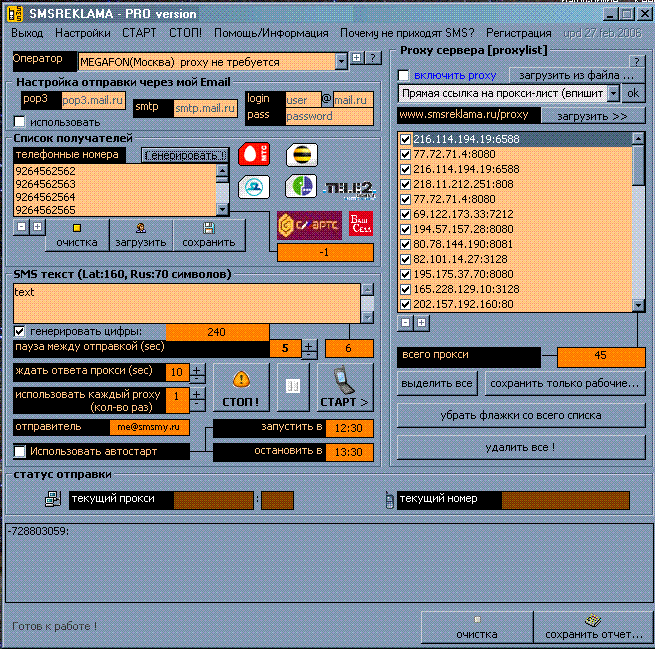The width and height of the screenshot is (655, 649).
Task: Click убрать флажки со всего списка
Action: tap(521, 416)
